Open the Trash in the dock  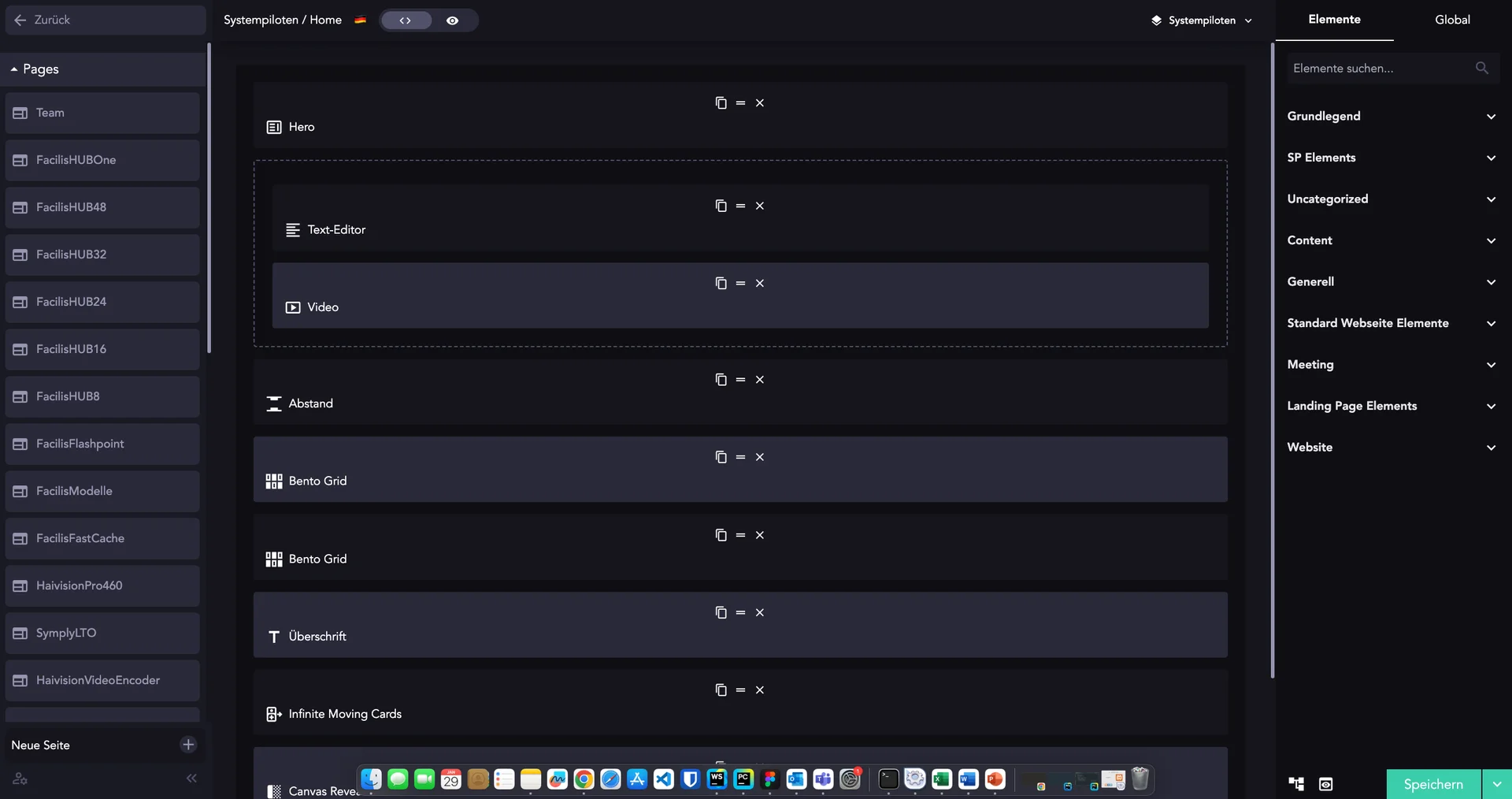coord(1140,779)
